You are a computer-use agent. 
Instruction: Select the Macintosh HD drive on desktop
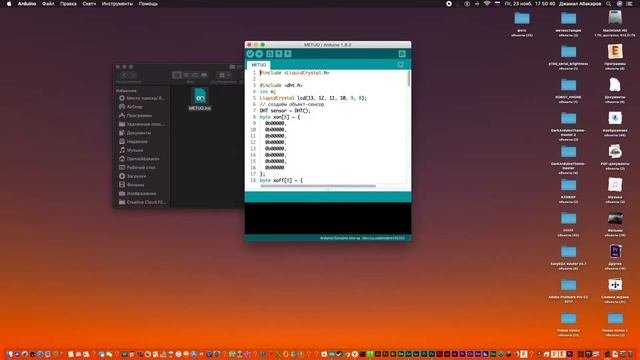click(615, 24)
